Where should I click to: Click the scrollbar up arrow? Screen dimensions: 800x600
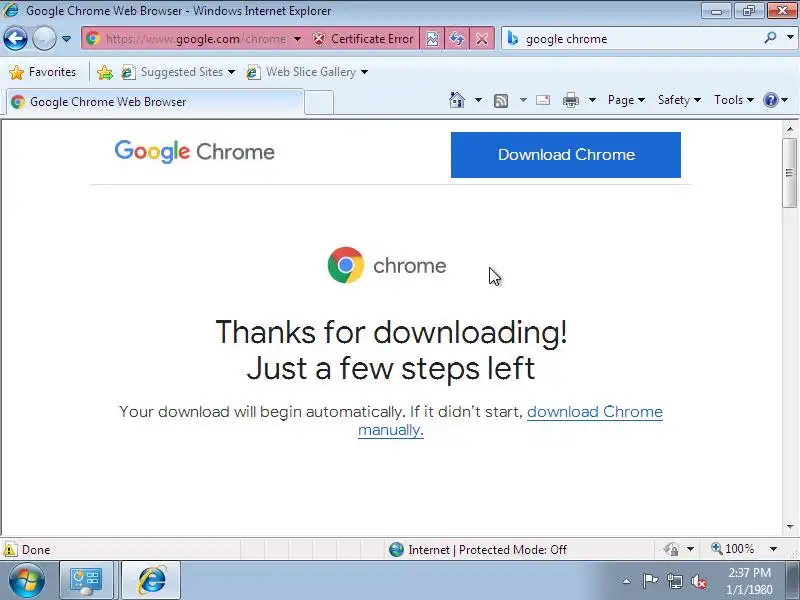(790, 129)
